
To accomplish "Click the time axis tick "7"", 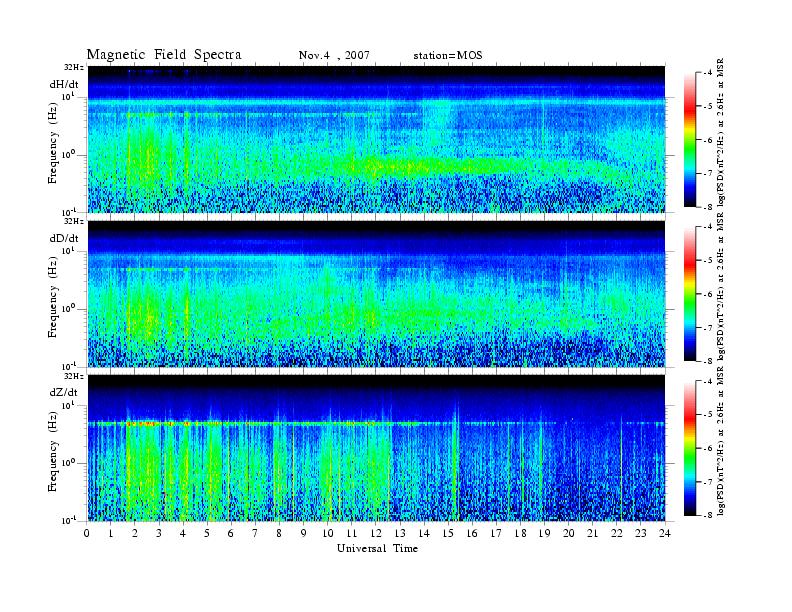I will [255, 533].
